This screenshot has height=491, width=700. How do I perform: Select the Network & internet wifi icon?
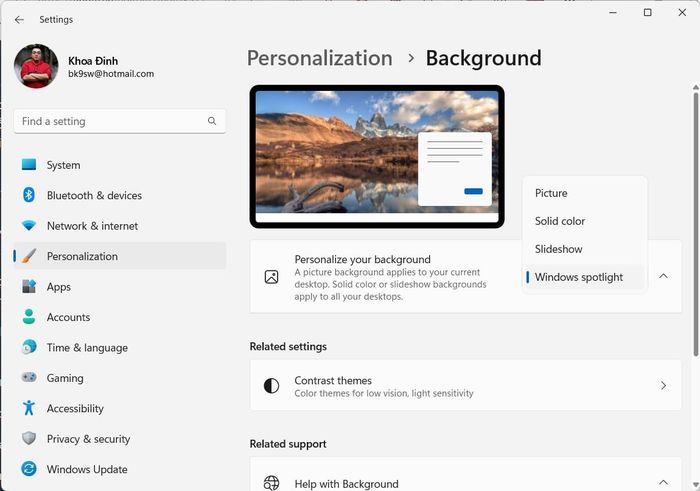pos(29,226)
